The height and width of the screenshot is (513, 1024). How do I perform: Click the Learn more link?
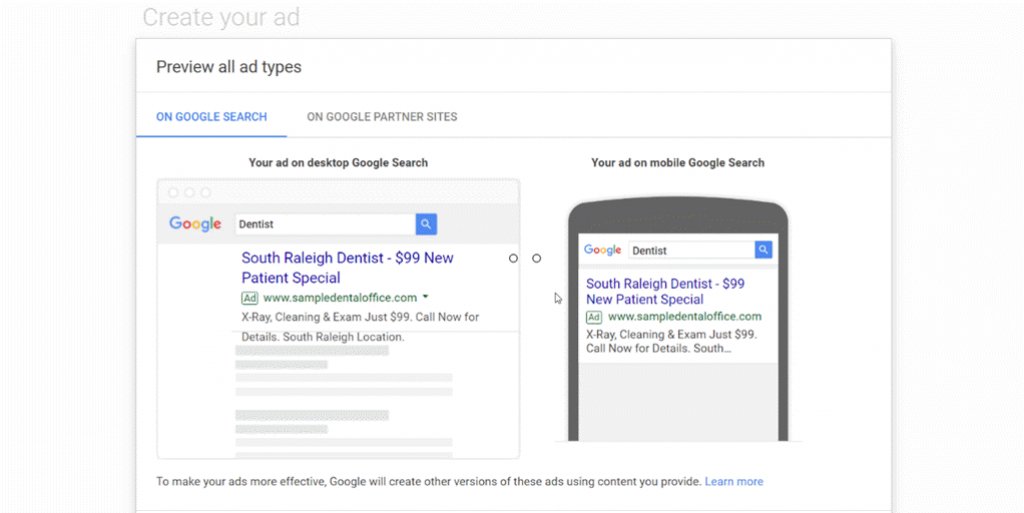point(734,482)
